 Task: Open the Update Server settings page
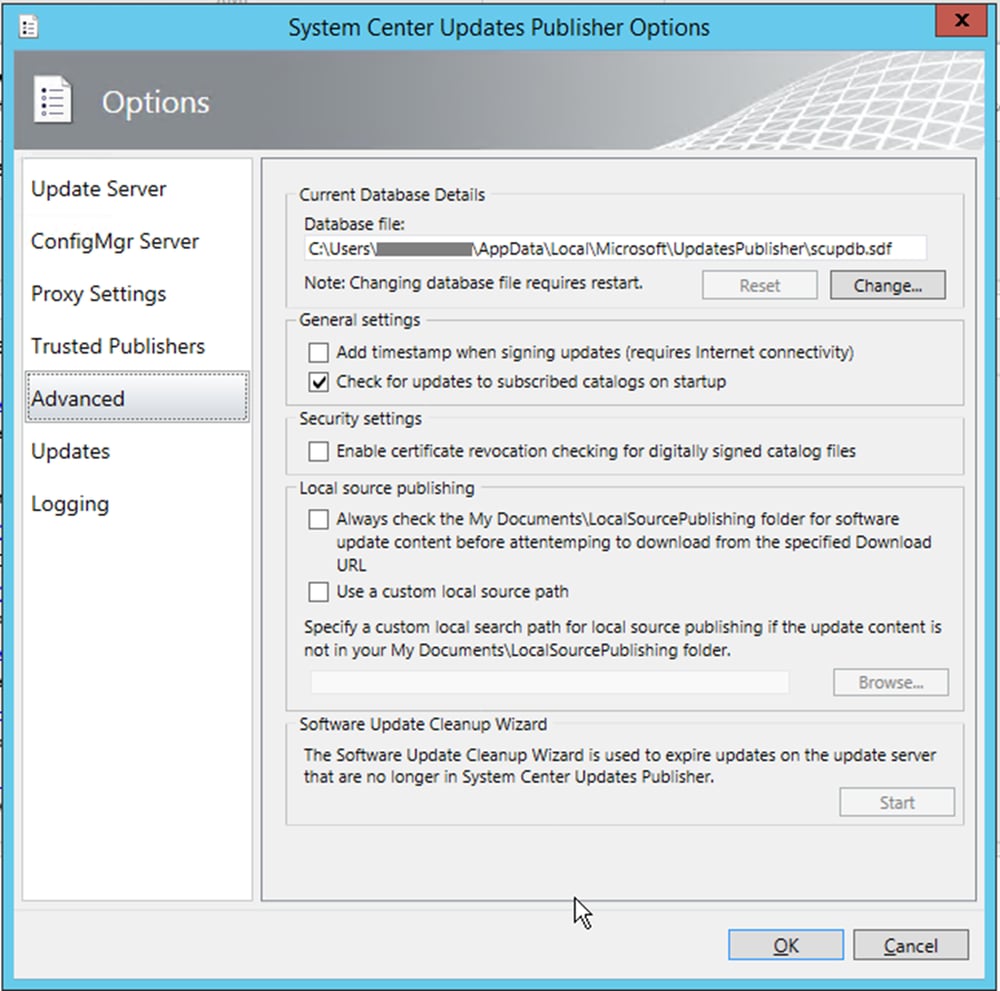(97, 188)
